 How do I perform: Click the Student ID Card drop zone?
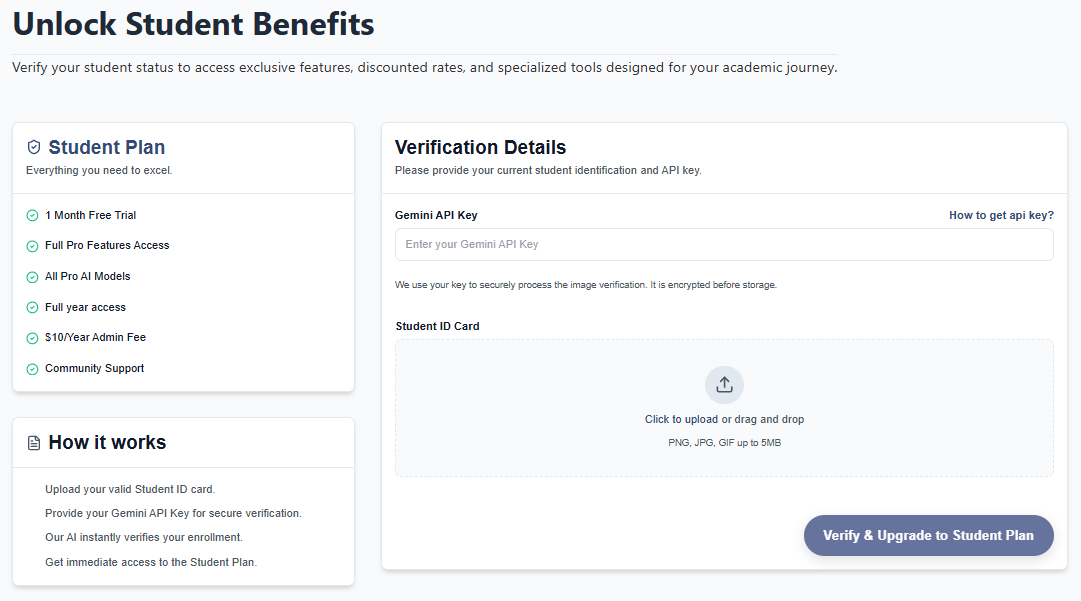point(724,460)
